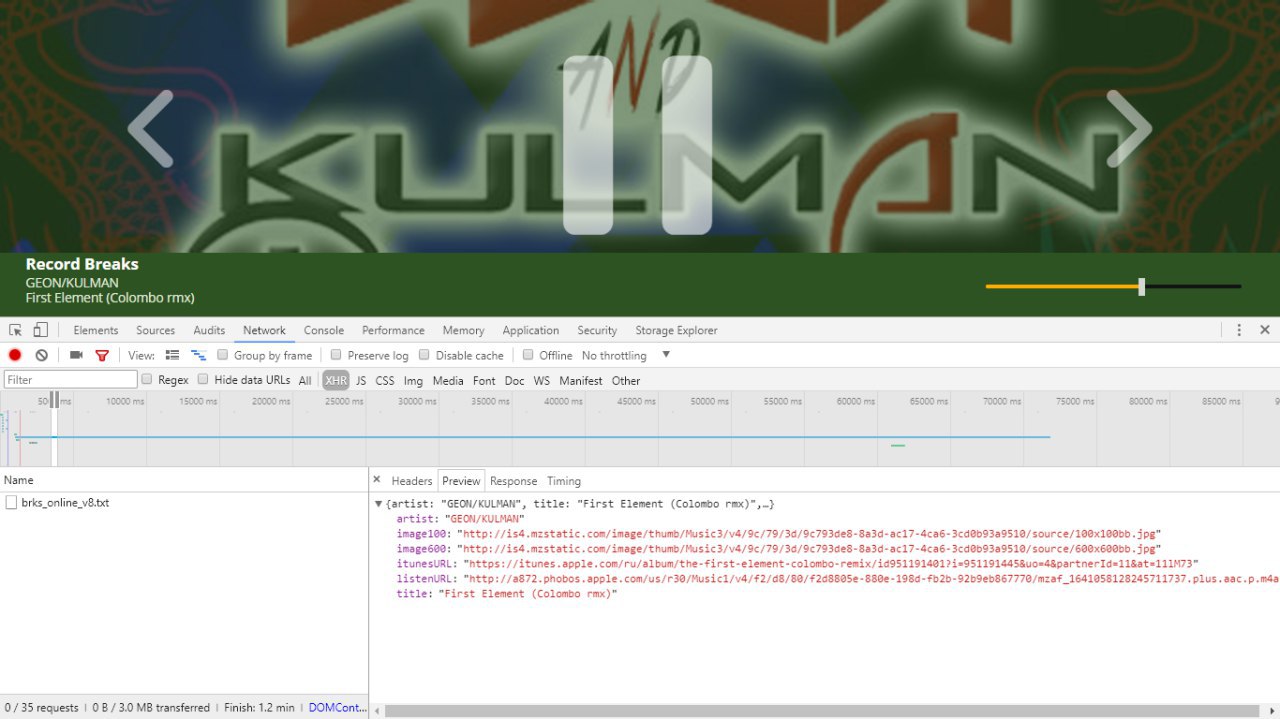This screenshot has width=1280, height=719.
Task: Enable Group by frame checkbox
Action: [224, 355]
